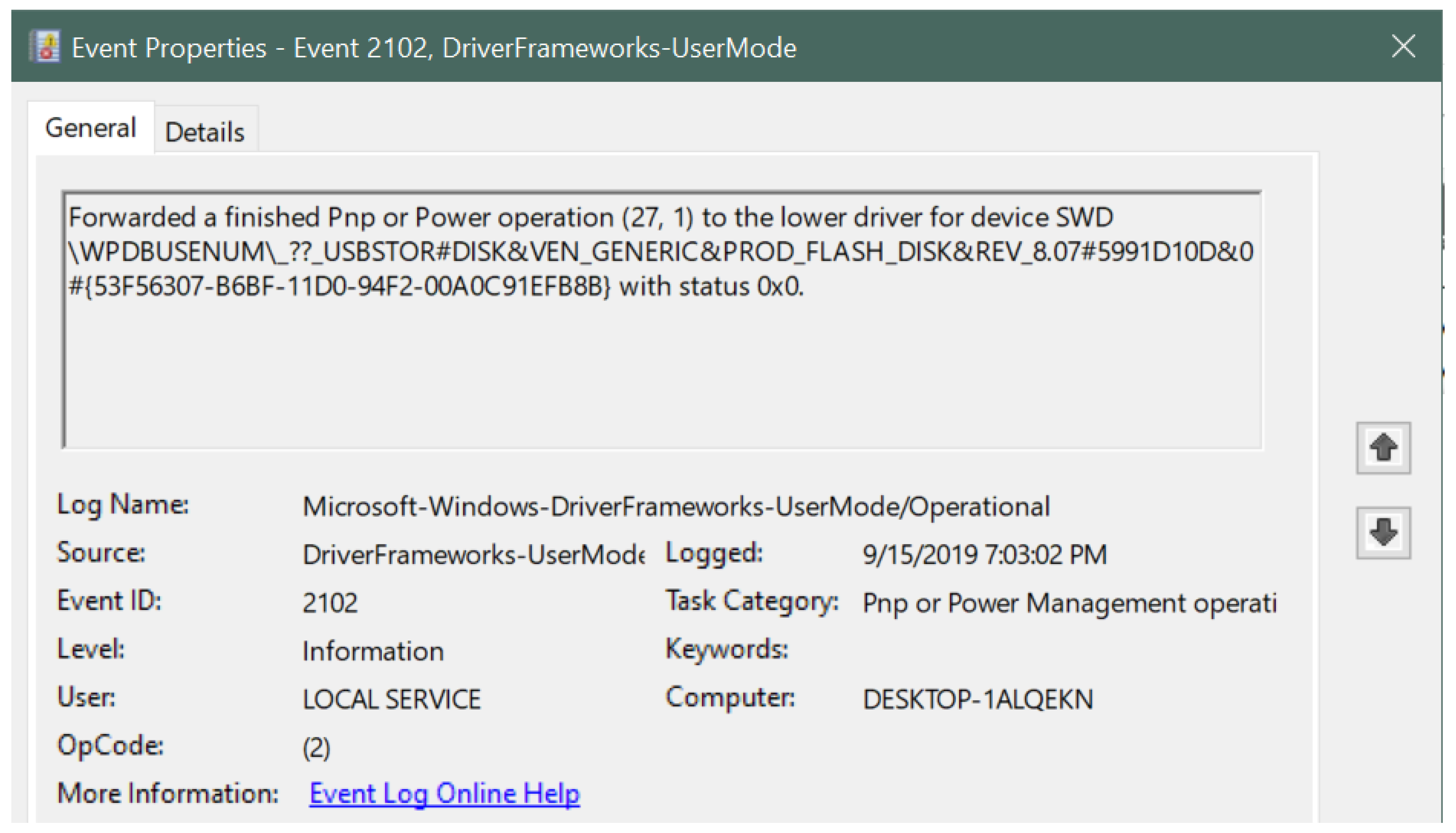This screenshot has height=833, width=1456.
Task: Click the Event ID value 2102
Action: tap(330, 603)
